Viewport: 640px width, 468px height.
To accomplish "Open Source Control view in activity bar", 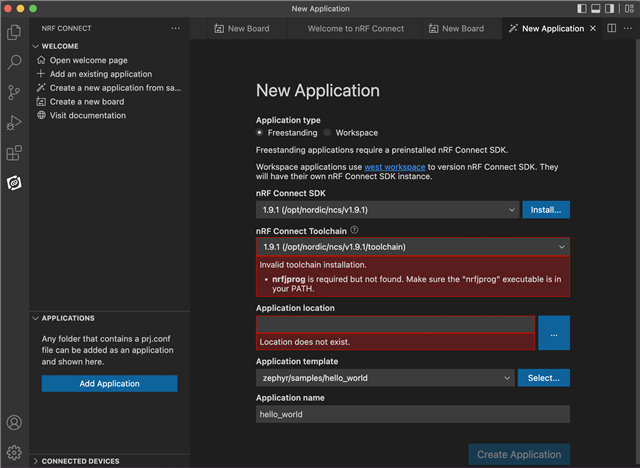I will point(14,93).
